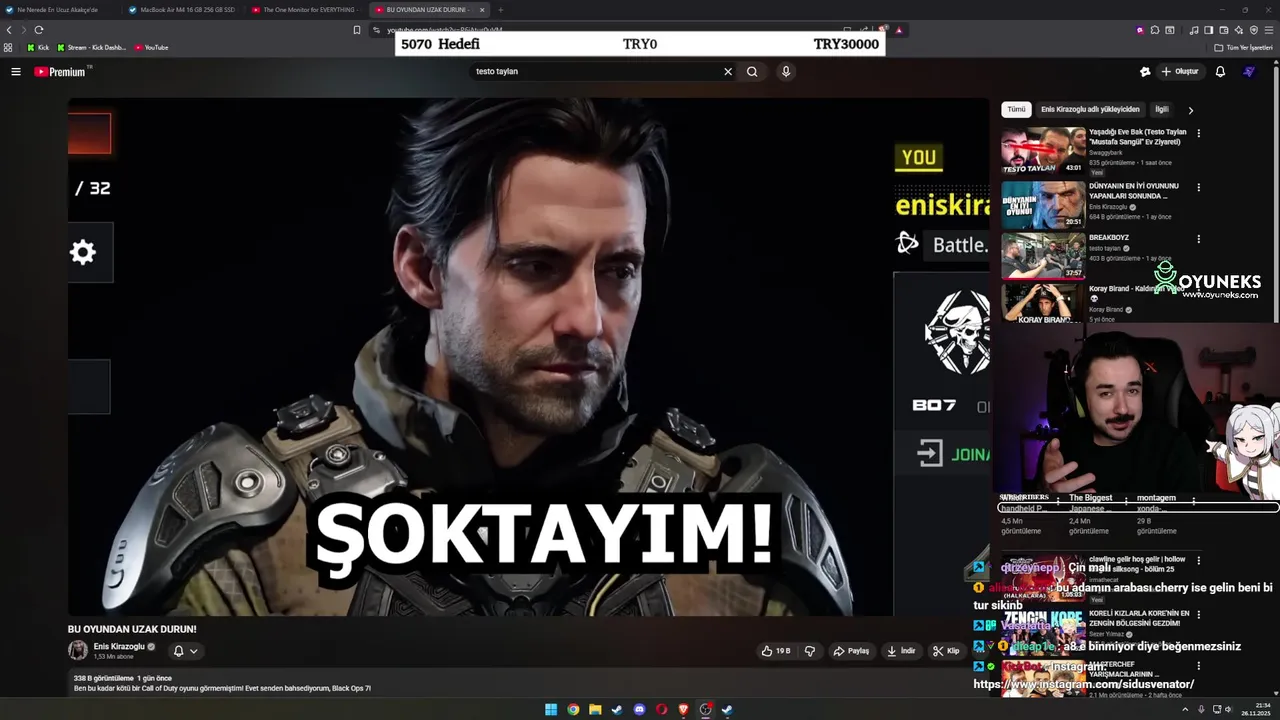Open the apps grid in bookmarks bar
This screenshot has height=720, width=1280.
[8, 47]
